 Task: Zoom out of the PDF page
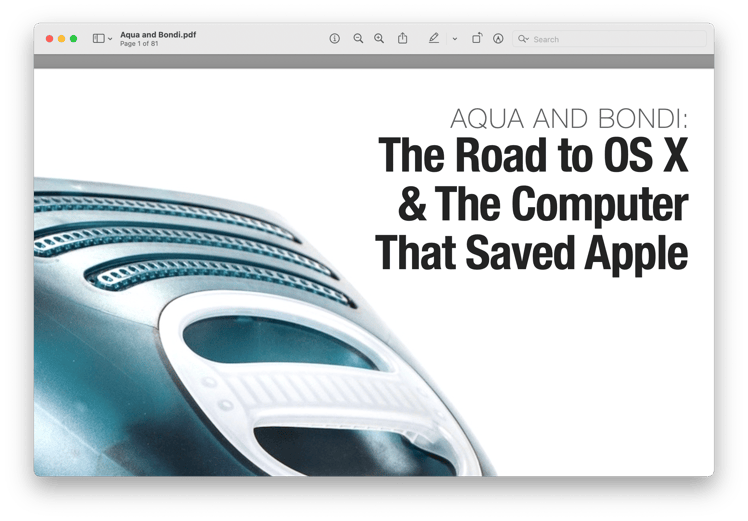[358, 39]
